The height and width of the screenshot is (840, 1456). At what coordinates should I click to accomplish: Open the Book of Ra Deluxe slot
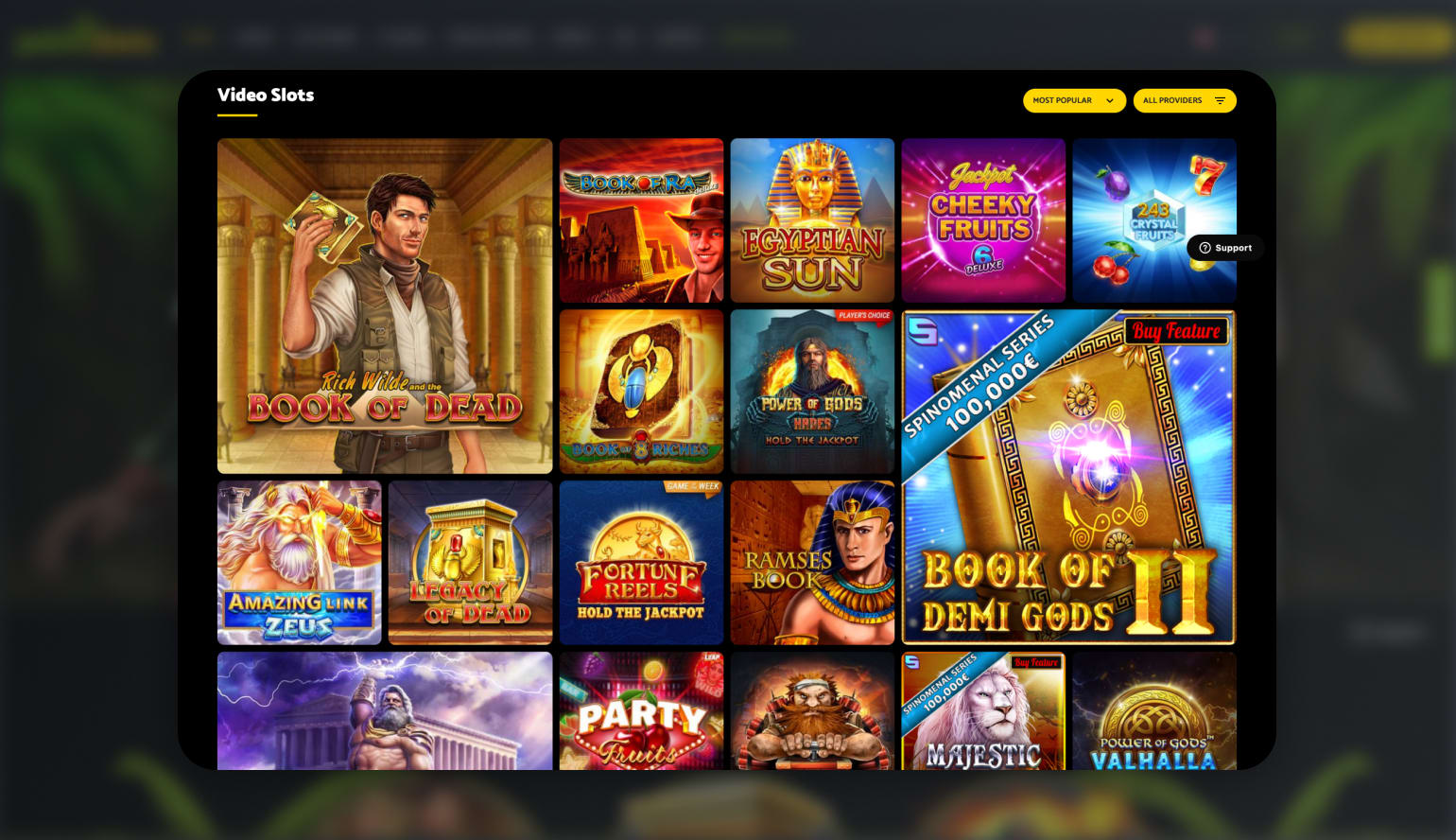pyautogui.click(x=641, y=220)
